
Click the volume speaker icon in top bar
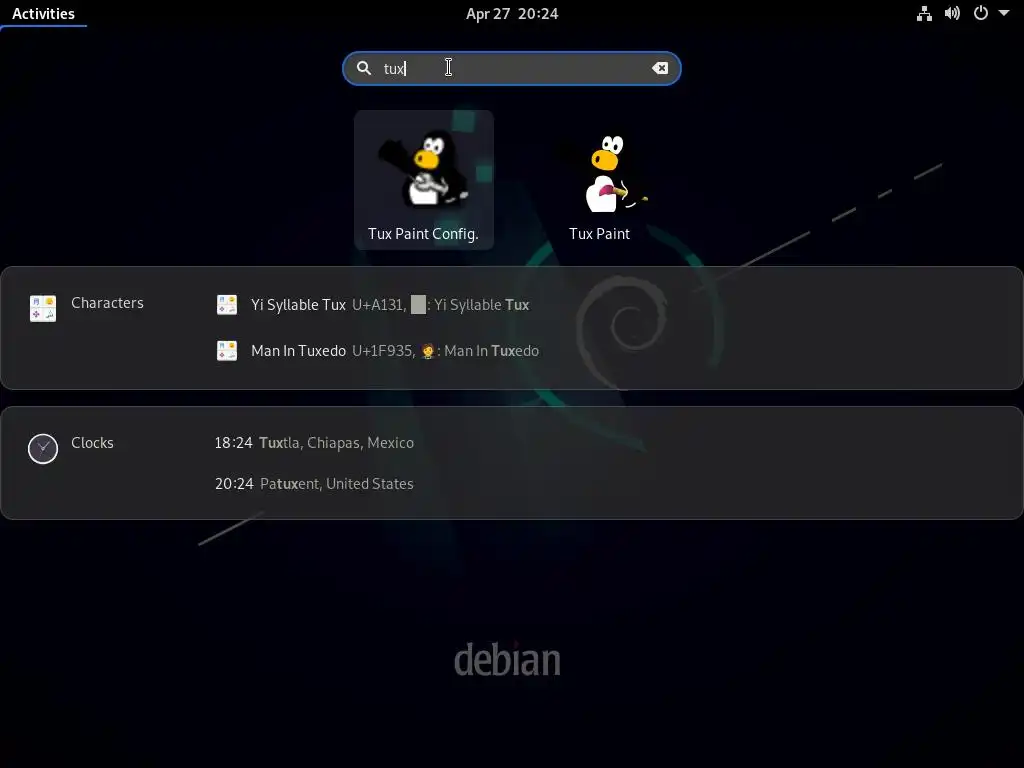click(952, 13)
